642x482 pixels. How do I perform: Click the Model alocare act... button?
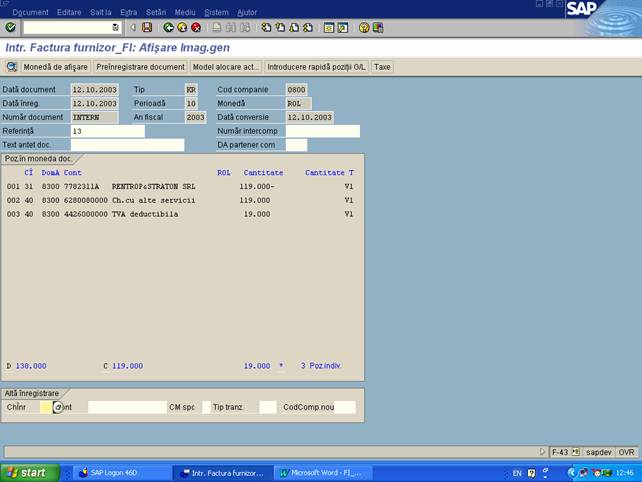pyautogui.click(x=226, y=67)
